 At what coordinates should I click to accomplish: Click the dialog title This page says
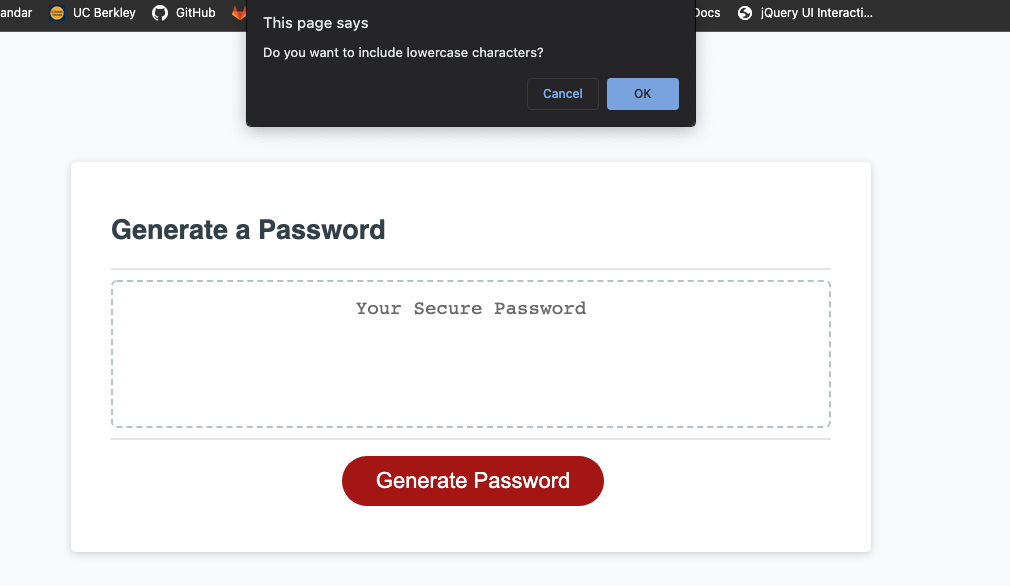[314, 22]
